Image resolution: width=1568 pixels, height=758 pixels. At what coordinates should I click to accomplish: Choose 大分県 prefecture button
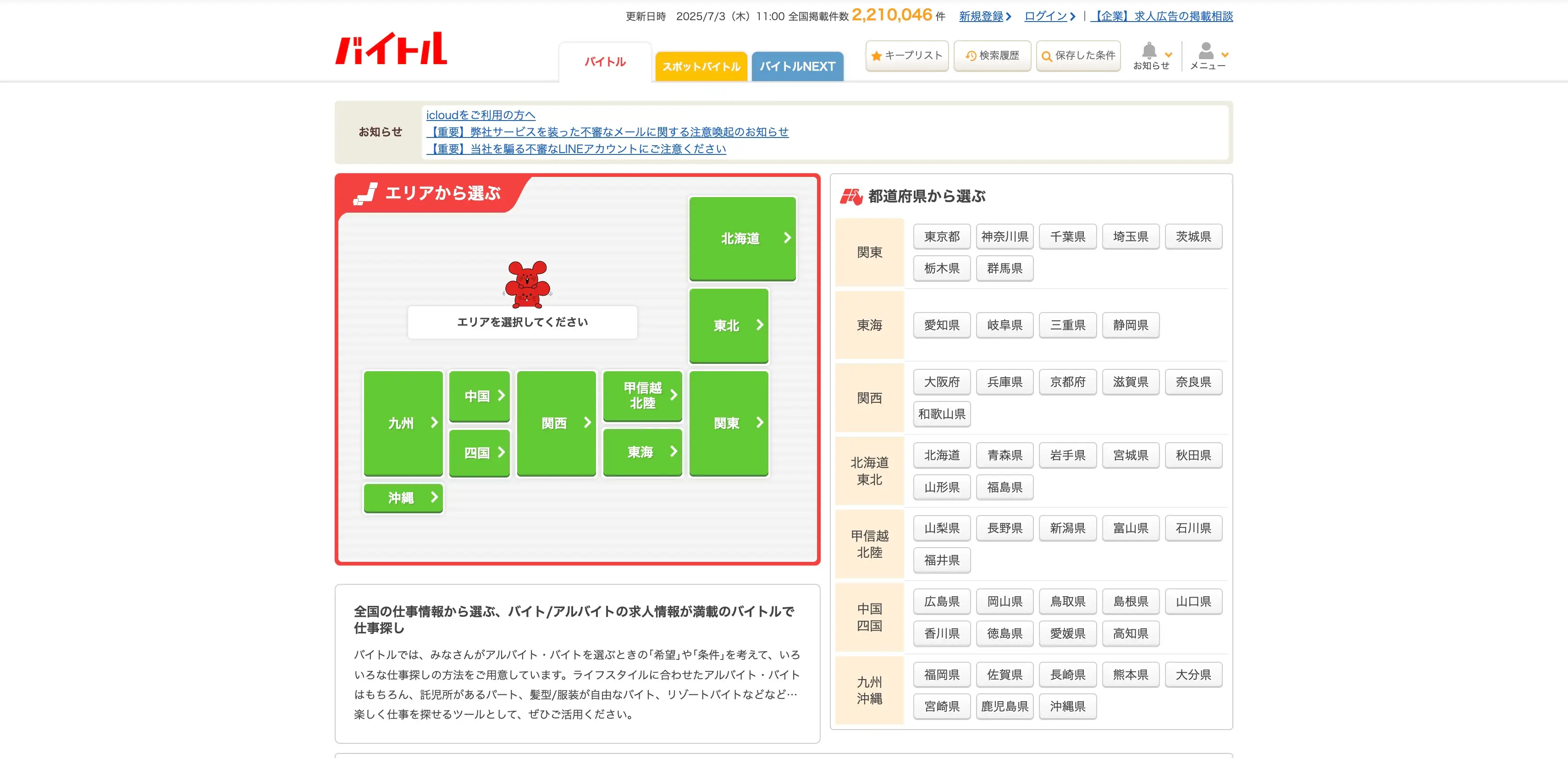point(1193,675)
